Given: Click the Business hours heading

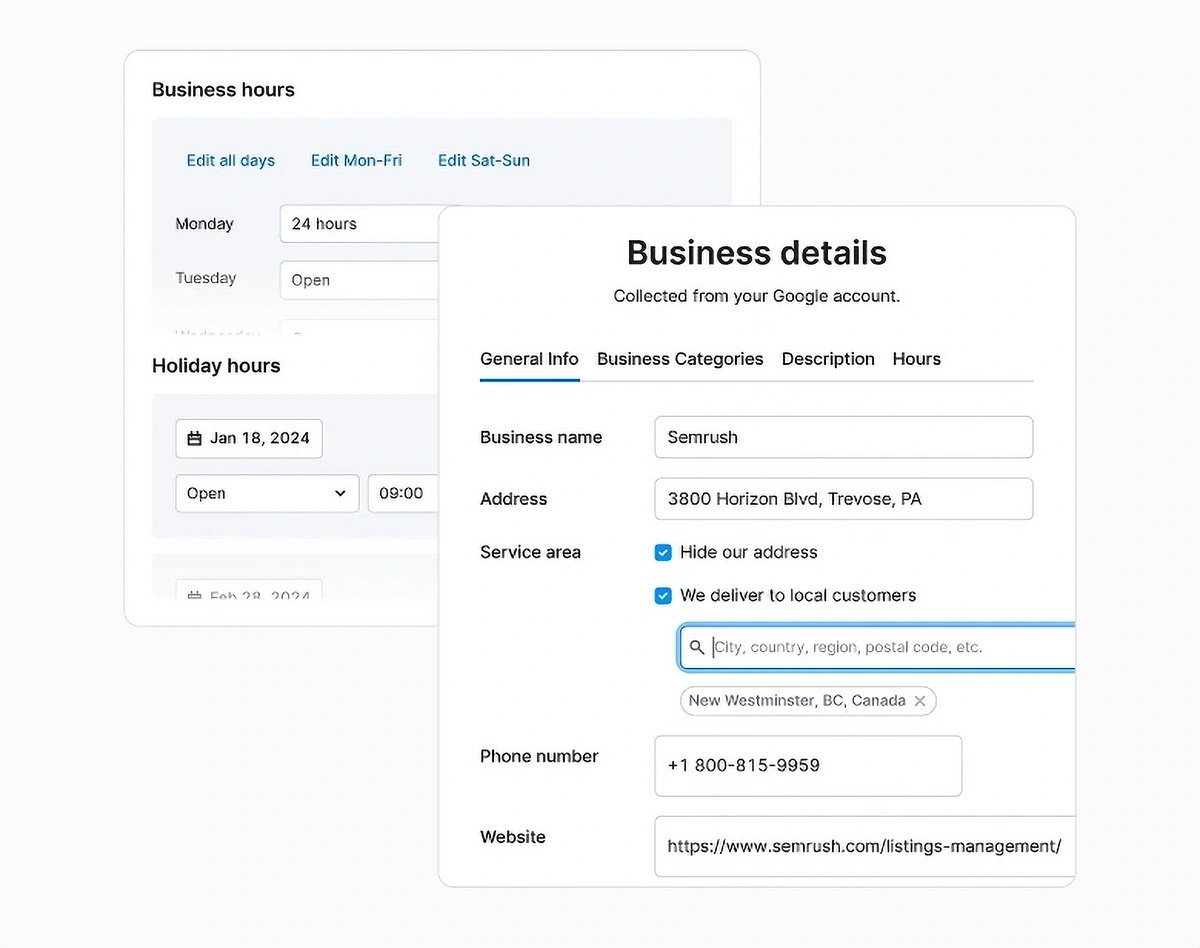Looking at the screenshot, I should 223,90.
